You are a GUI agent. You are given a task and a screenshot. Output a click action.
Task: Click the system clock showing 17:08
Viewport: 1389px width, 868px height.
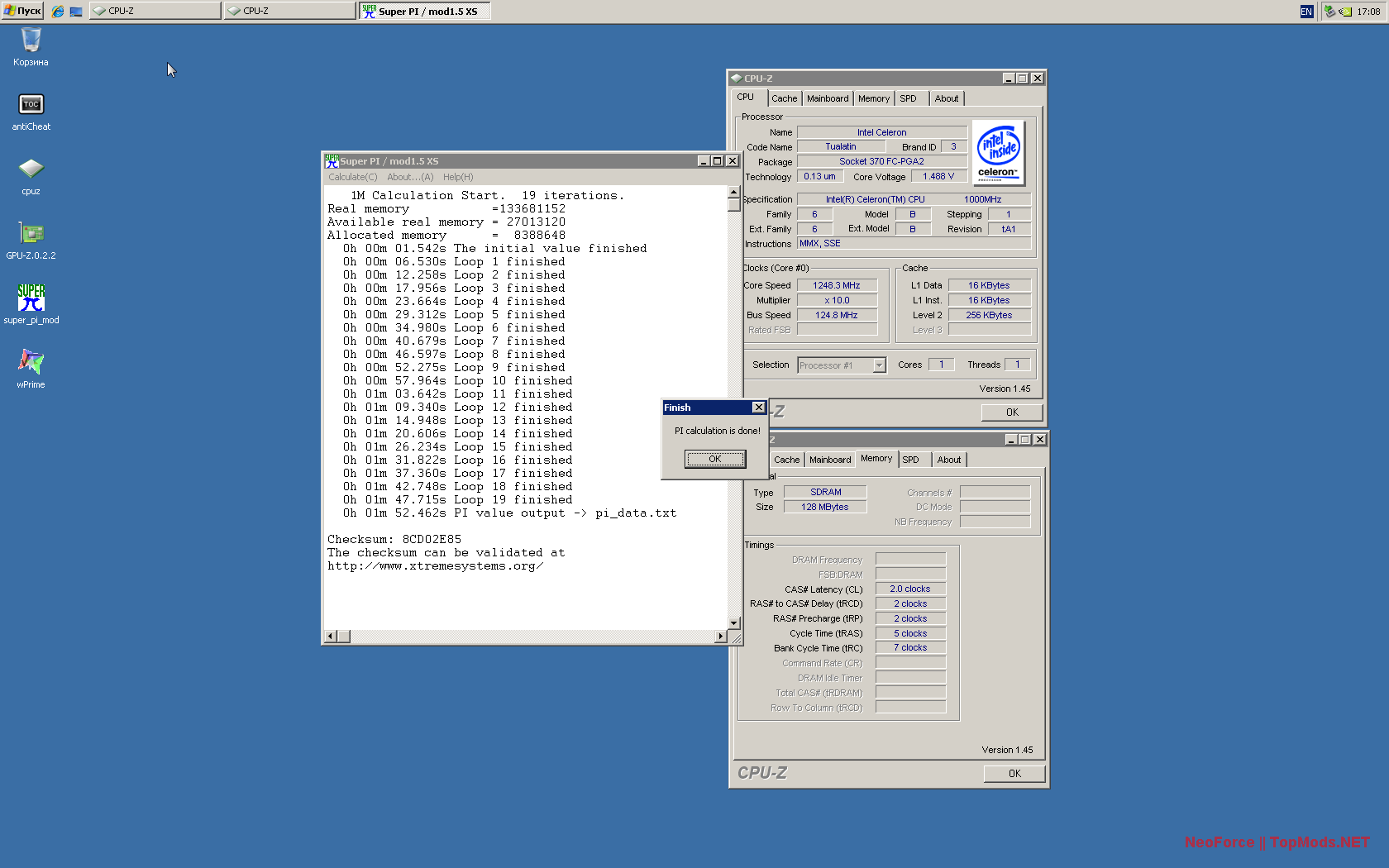tap(1368, 12)
